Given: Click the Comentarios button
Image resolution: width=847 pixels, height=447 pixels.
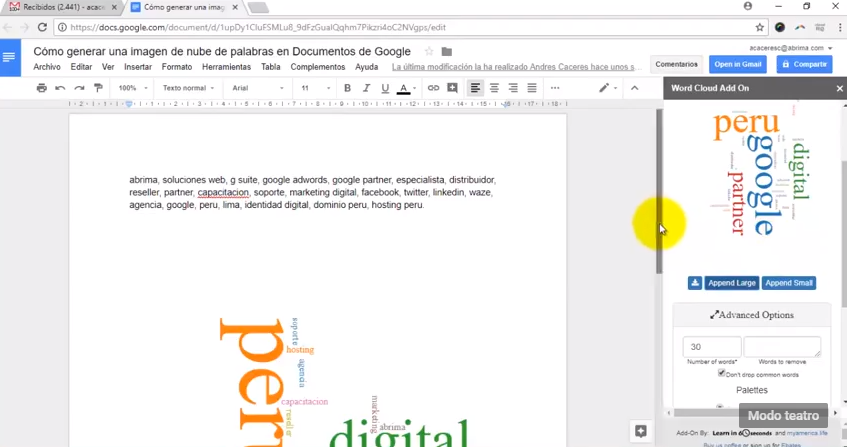Looking at the screenshot, I should (x=676, y=64).
